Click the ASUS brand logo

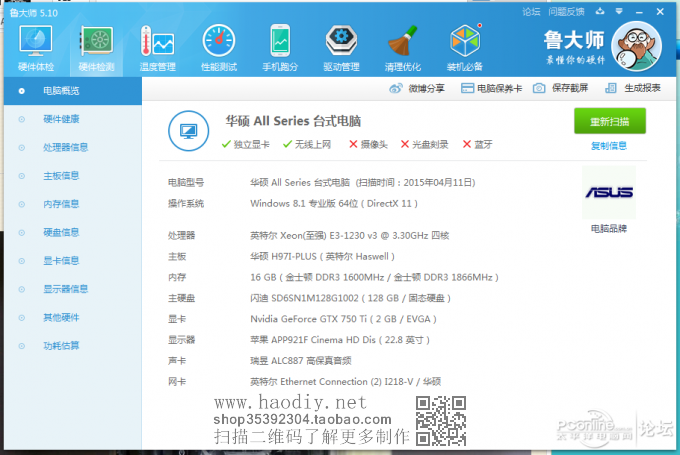tap(608, 192)
